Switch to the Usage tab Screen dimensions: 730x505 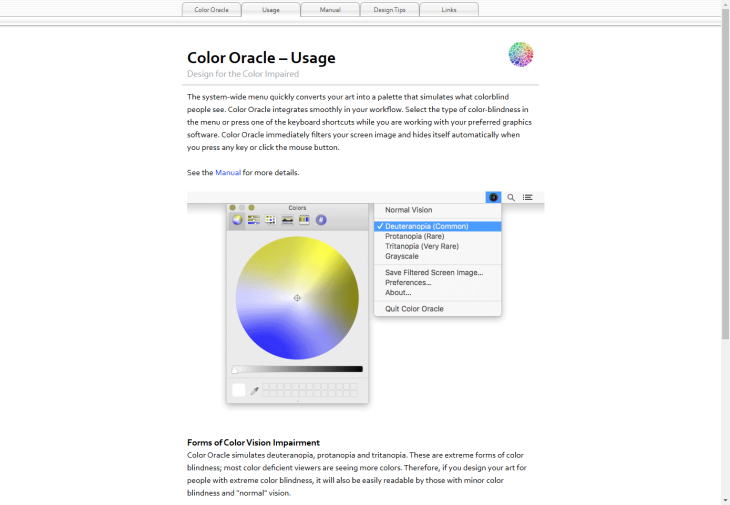coord(270,9)
